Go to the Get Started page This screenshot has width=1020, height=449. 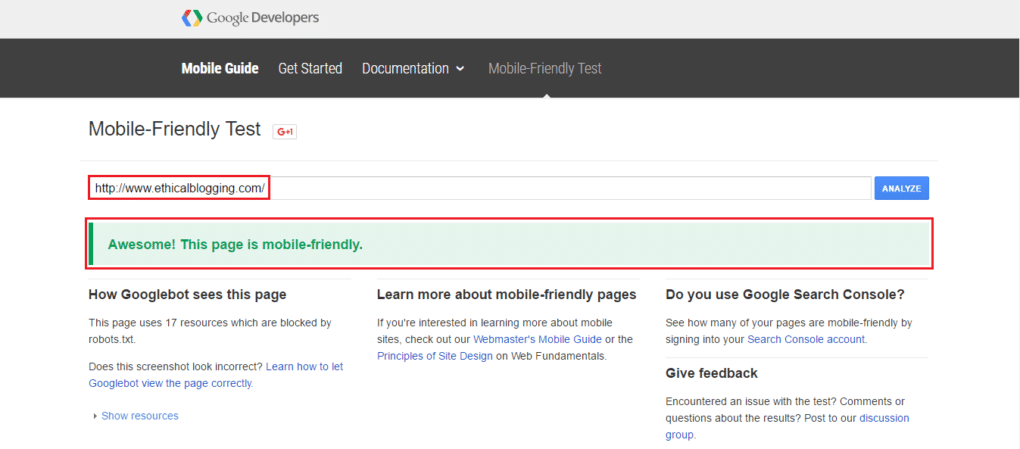point(310,68)
